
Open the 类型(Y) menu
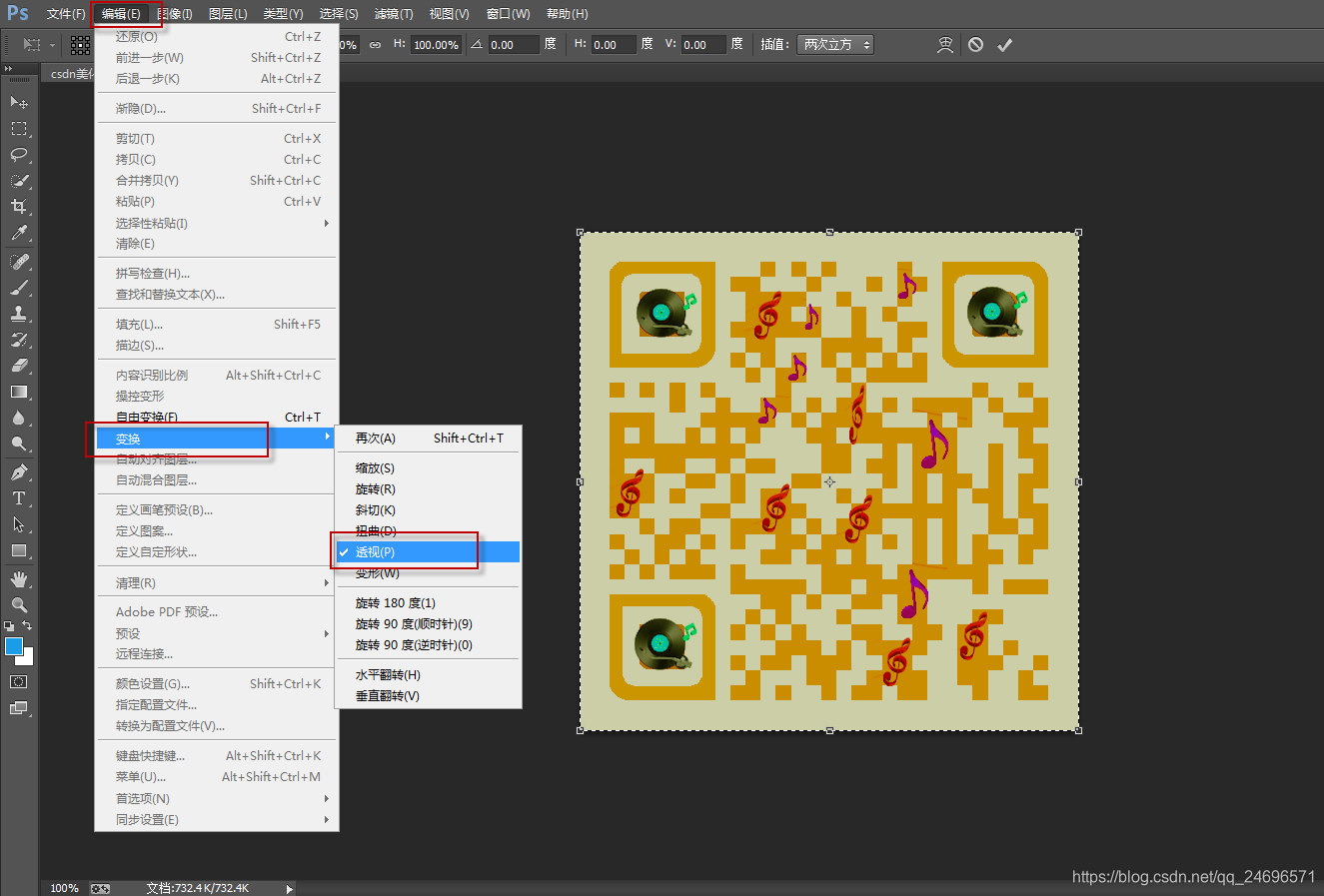(x=283, y=14)
